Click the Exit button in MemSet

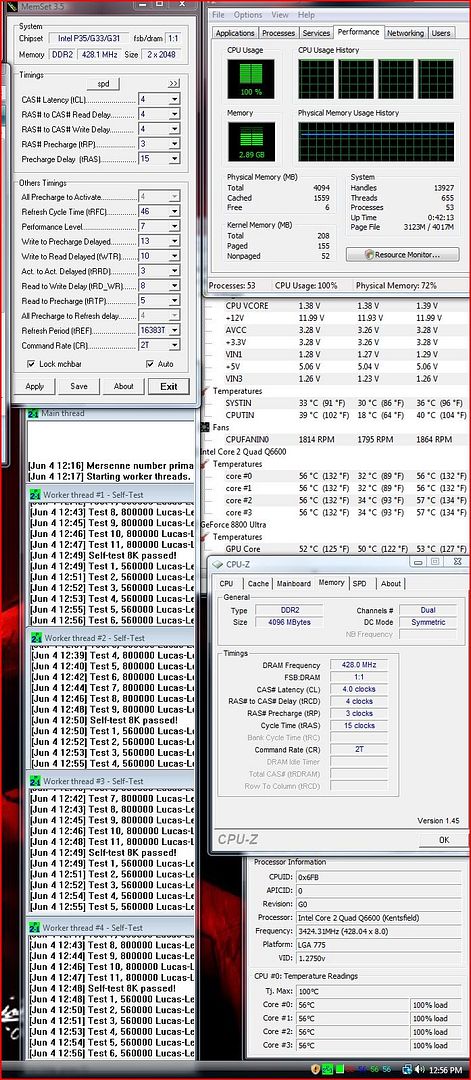169,386
